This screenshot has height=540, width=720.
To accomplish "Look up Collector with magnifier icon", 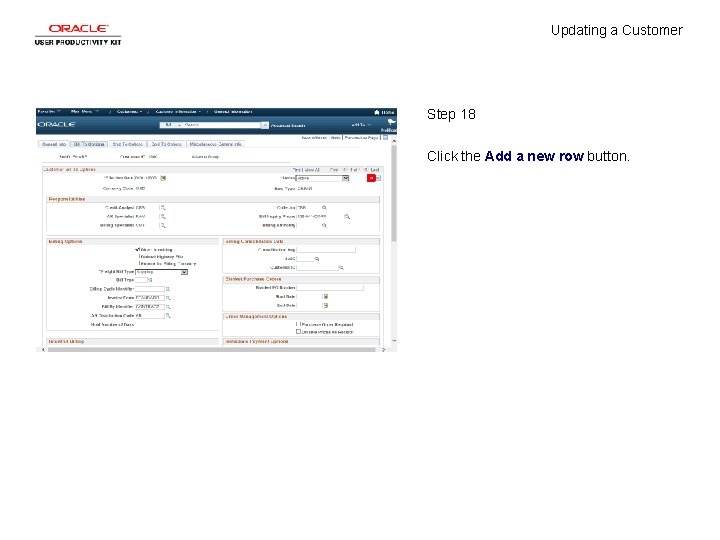I will 324,208.
